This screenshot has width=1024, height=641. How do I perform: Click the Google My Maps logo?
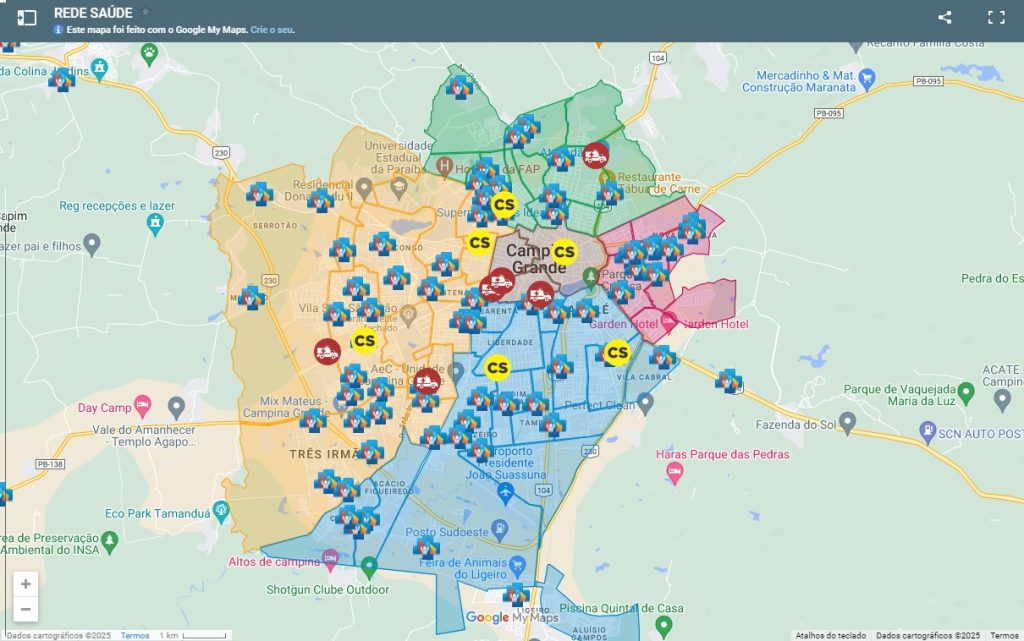(x=512, y=617)
